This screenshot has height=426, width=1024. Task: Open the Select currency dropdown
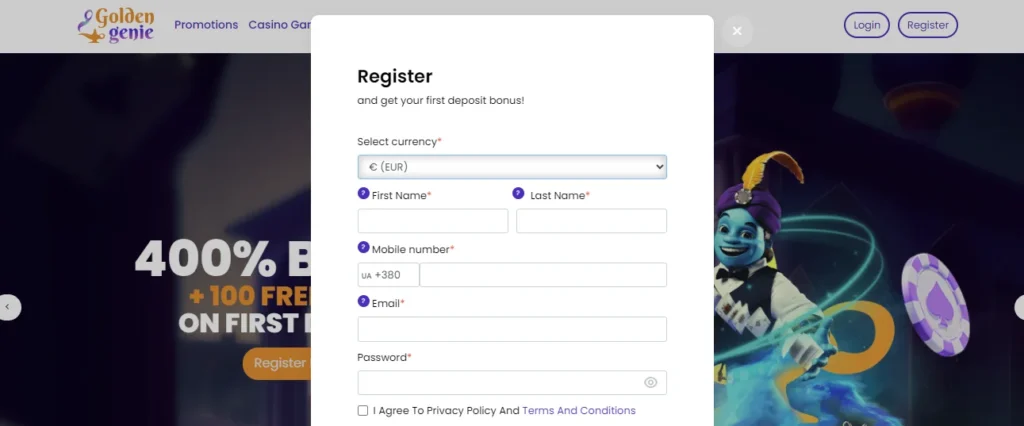point(512,167)
